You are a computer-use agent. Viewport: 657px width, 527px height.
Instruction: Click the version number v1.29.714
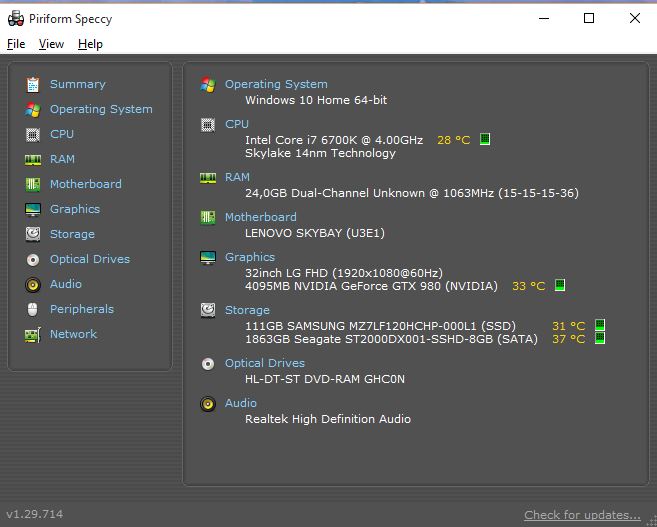click(x=35, y=514)
